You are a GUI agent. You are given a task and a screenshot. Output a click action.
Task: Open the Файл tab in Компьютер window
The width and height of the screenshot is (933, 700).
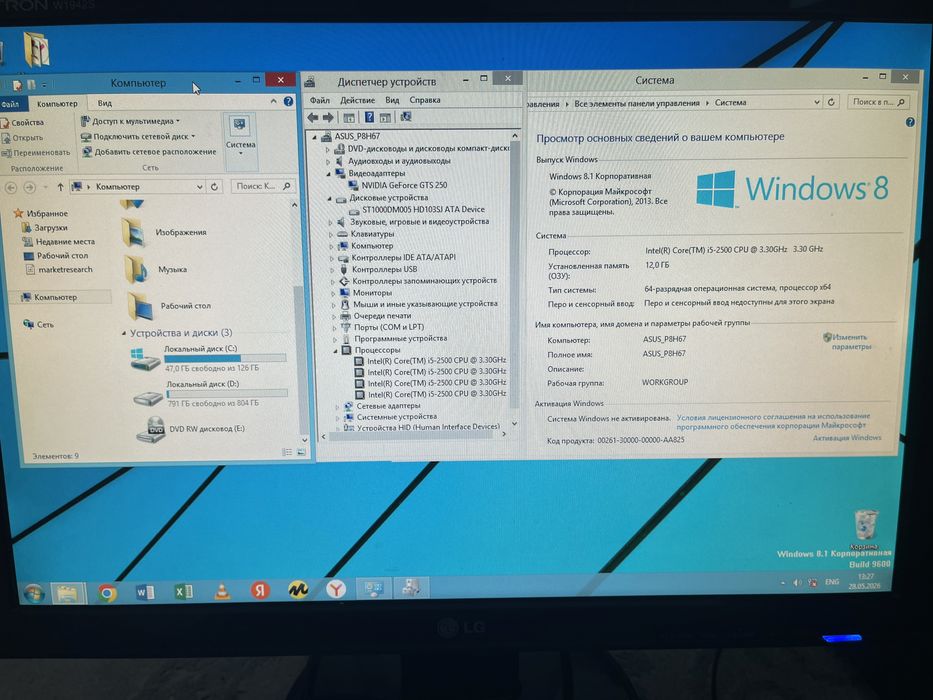tap(10, 104)
